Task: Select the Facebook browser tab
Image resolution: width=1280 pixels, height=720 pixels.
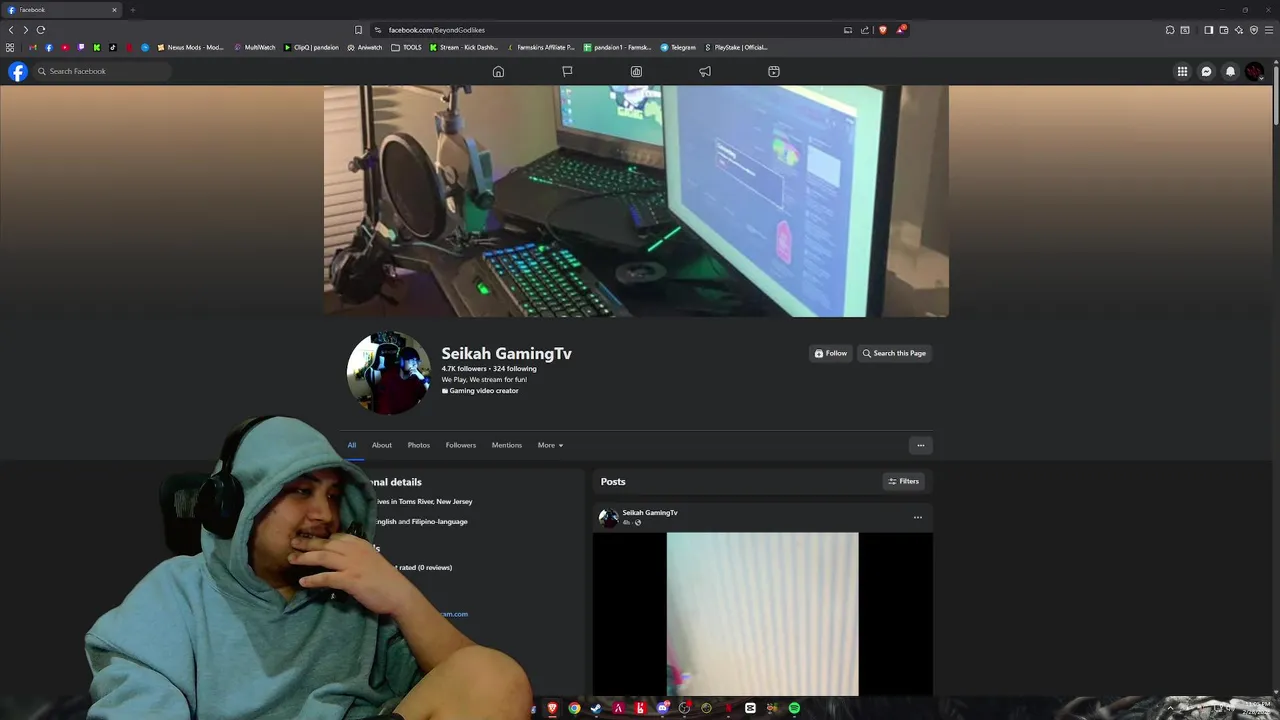Action: (x=62, y=10)
